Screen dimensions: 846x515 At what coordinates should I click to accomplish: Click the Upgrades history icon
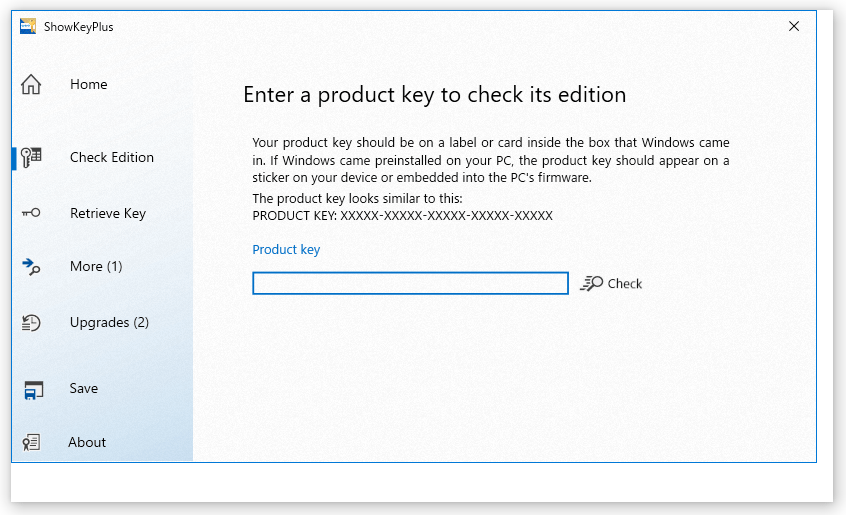(x=31, y=322)
